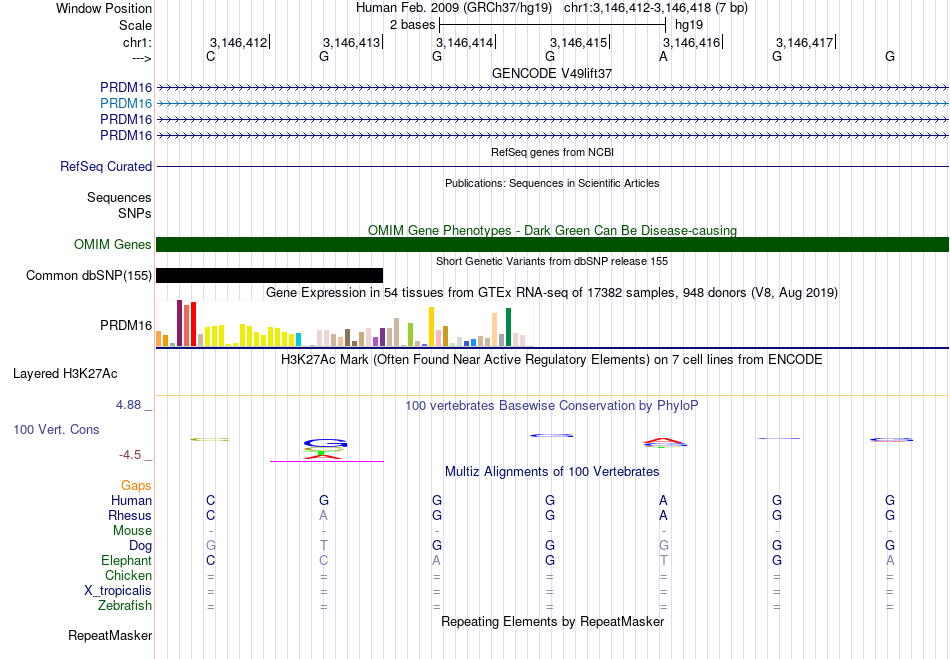
Task: Click 'Repeating Elements by RepeatMasker' title
Action: pos(552,622)
